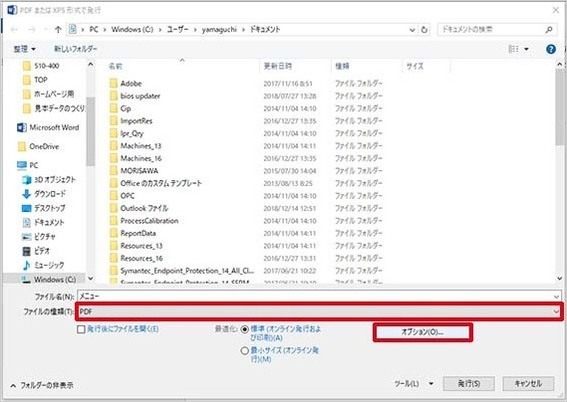Click the オプション button
The image size is (567, 402).
pos(423,332)
